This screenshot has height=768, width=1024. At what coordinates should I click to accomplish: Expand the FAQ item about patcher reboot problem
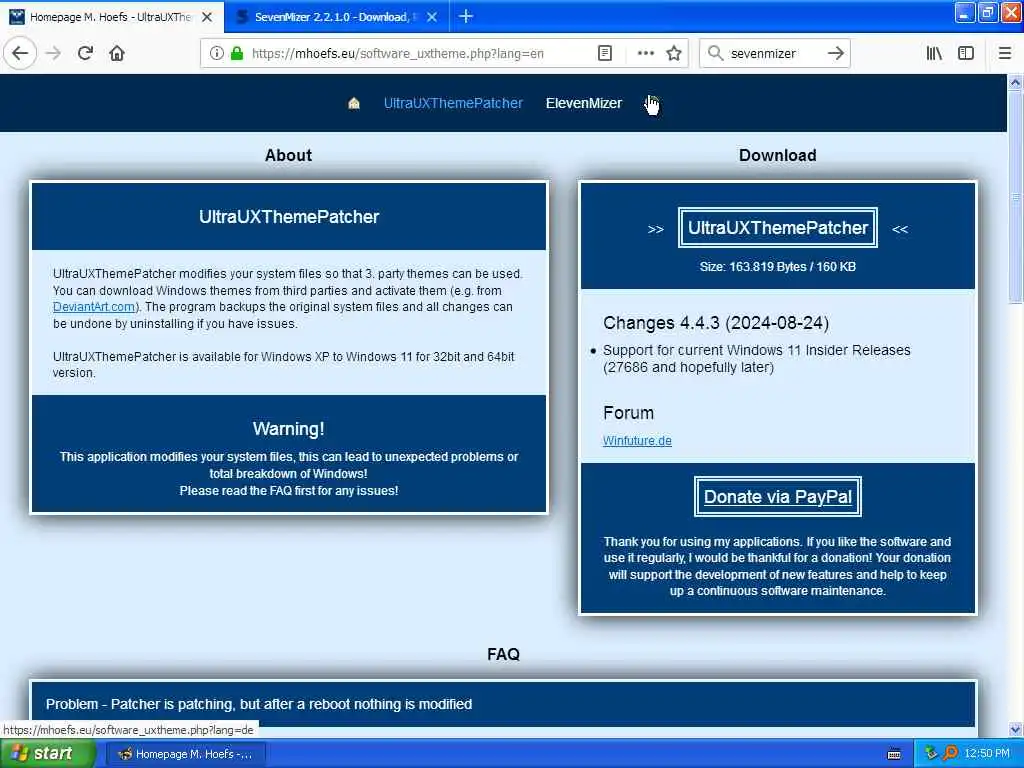point(503,704)
